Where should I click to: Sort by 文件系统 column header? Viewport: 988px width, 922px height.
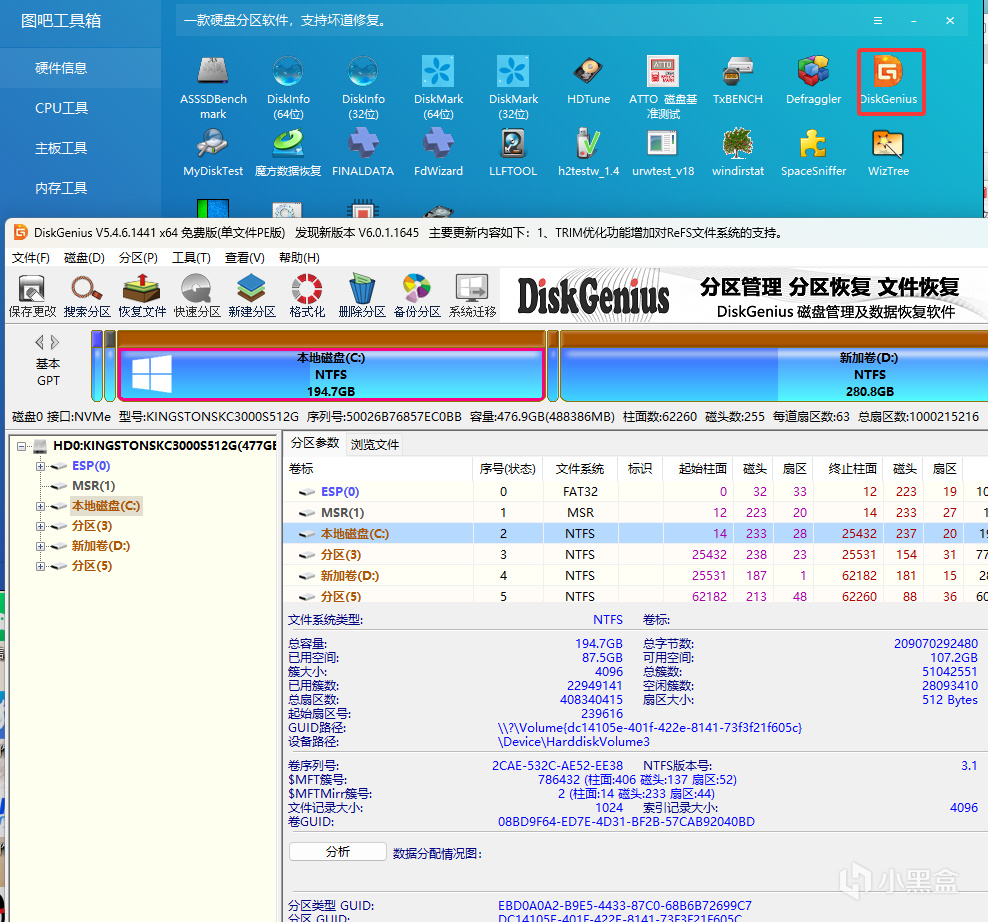click(580, 469)
